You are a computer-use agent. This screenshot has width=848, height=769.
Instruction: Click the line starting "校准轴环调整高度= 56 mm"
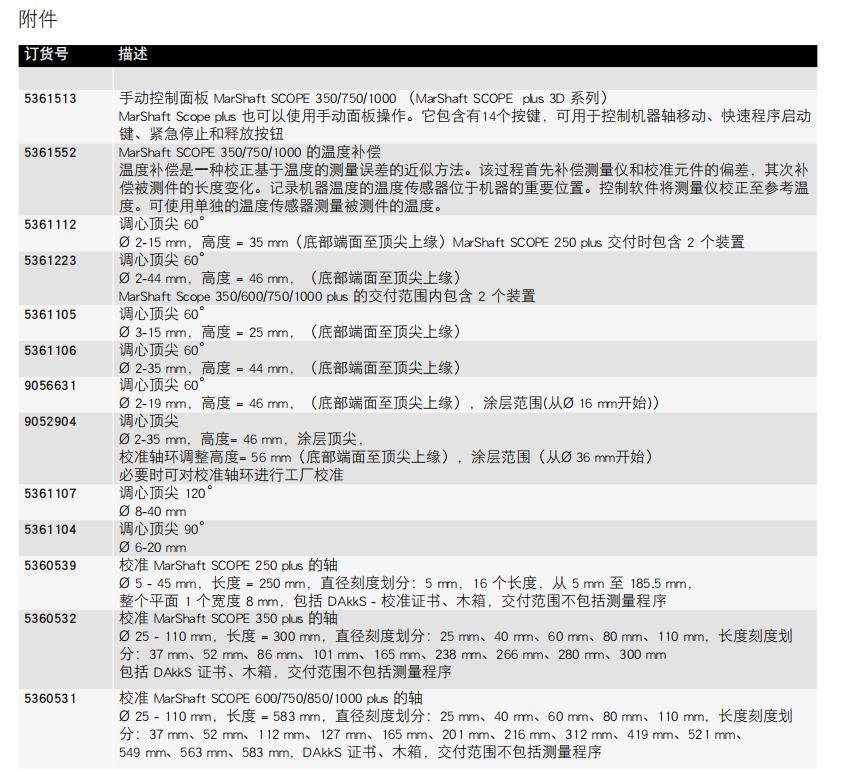(x=386, y=457)
